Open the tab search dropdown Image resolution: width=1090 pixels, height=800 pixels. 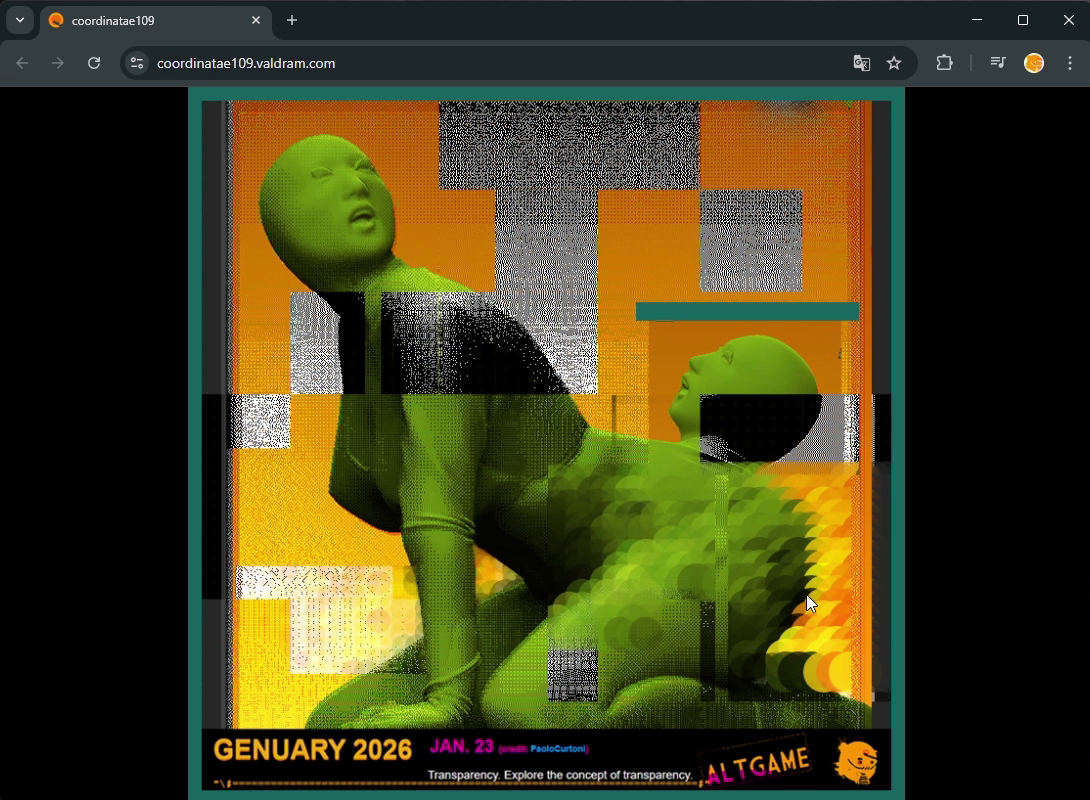[20, 20]
